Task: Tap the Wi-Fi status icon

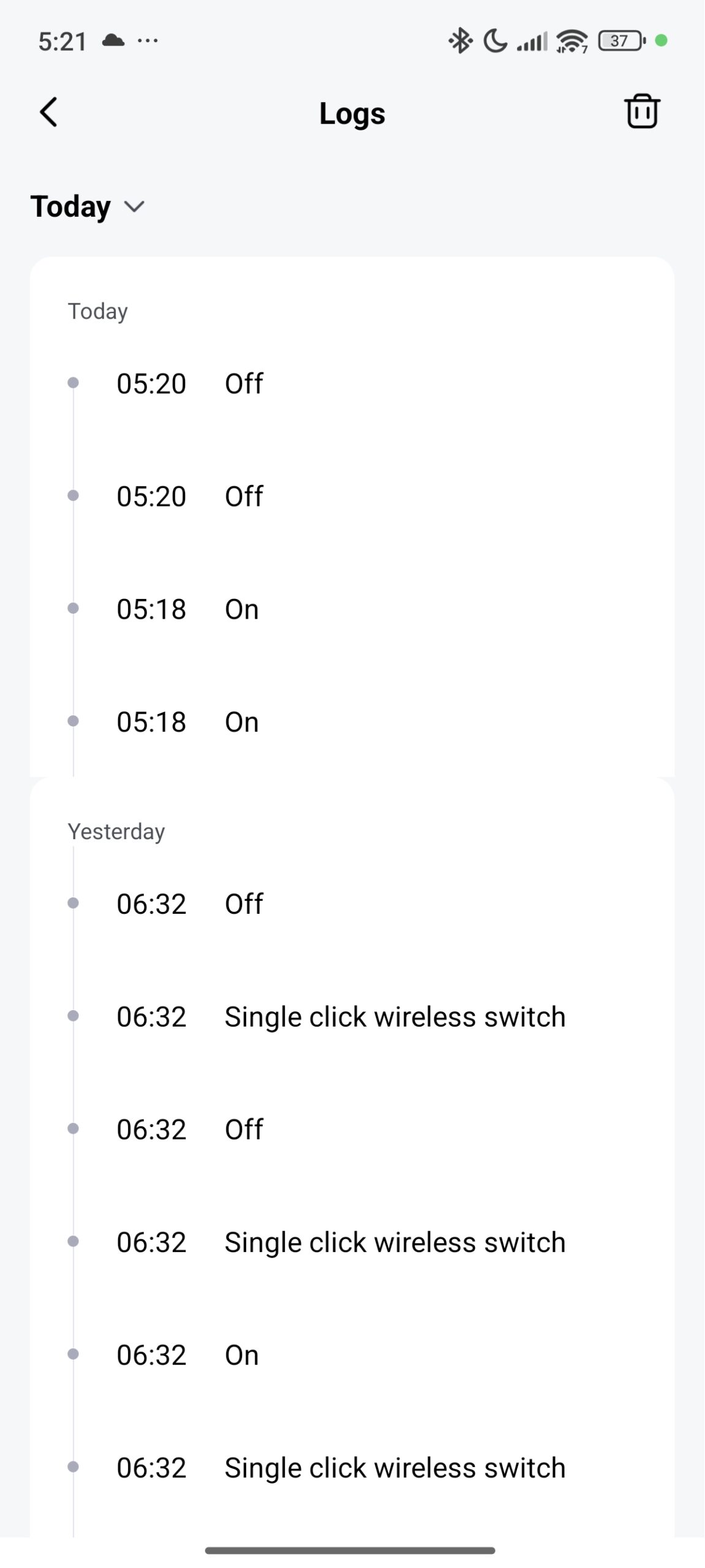Action: pyautogui.click(x=571, y=41)
